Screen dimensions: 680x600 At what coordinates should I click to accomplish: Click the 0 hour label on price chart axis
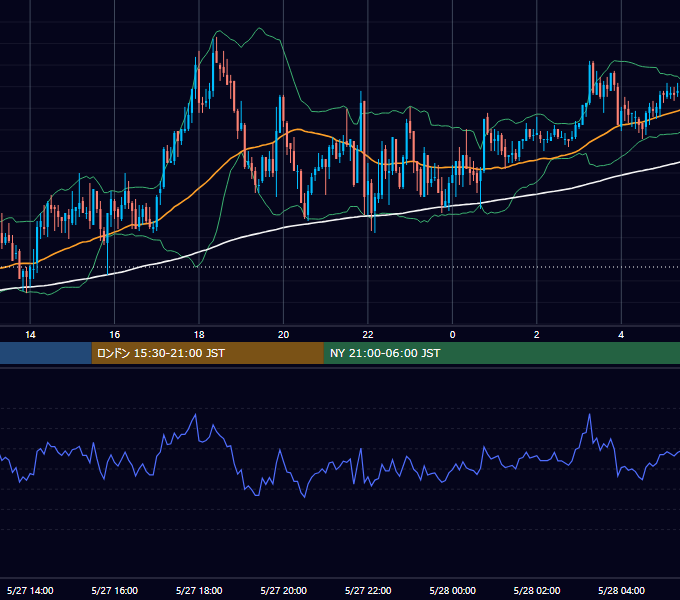tap(452, 335)
